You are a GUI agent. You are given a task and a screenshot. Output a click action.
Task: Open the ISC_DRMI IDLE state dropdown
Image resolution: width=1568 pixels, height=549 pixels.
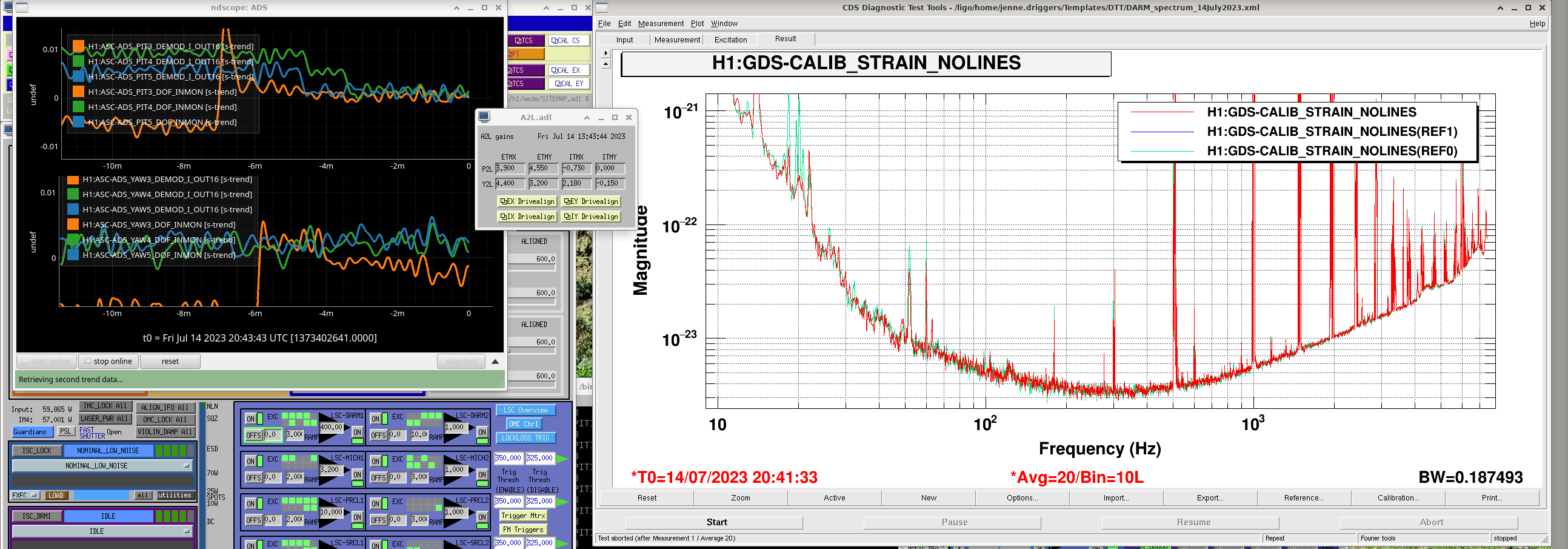point(102,531)
